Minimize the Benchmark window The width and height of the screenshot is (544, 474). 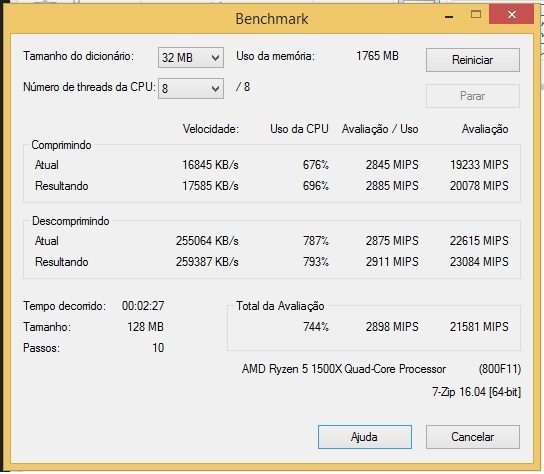pos(449,16)
